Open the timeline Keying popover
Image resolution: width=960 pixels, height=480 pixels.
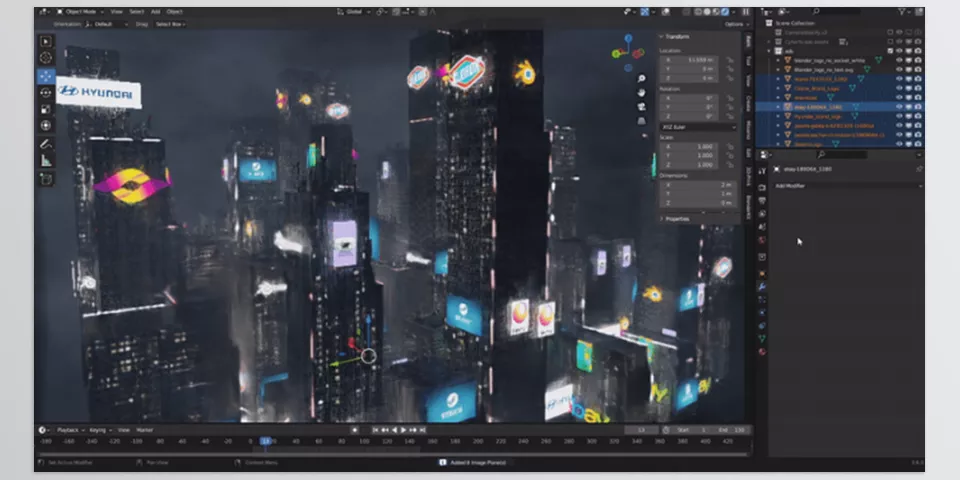[x=99, y=430]
